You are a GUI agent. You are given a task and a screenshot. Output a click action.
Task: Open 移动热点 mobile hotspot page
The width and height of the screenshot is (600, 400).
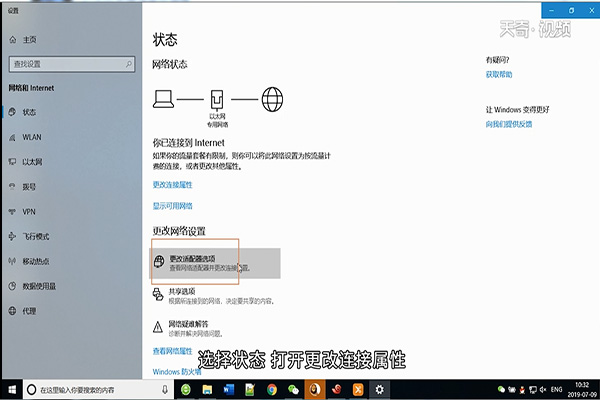point(34,262)
